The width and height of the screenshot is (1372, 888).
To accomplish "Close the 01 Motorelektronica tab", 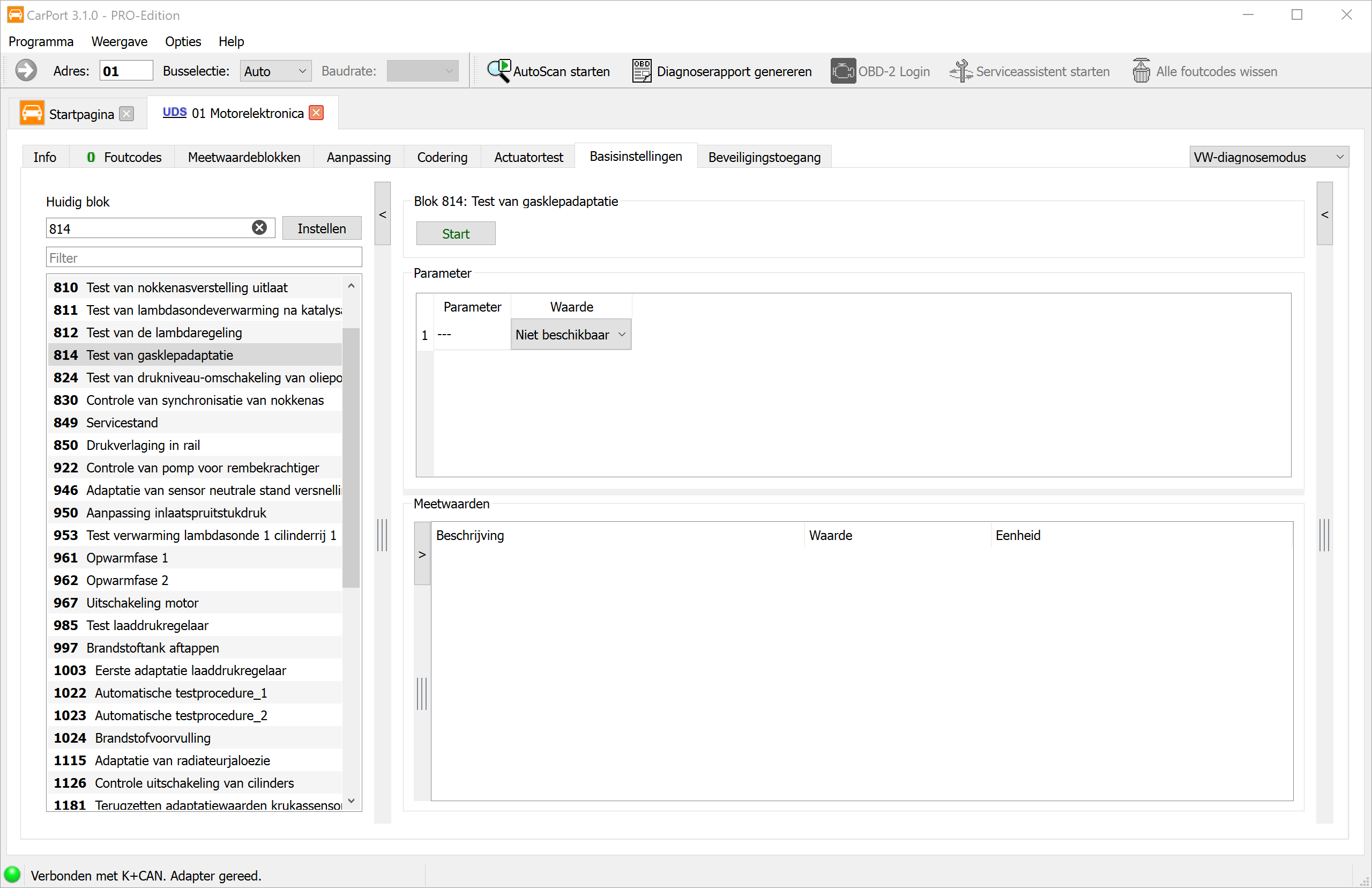I will [316, 113].
